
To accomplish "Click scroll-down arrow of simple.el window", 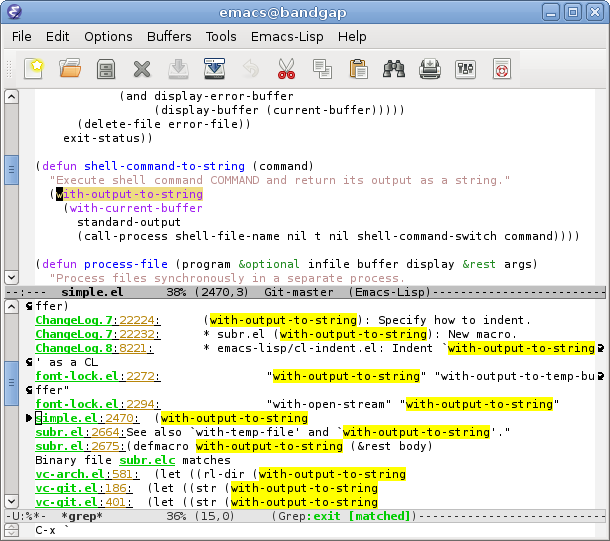I will click(x=11, y=277).
